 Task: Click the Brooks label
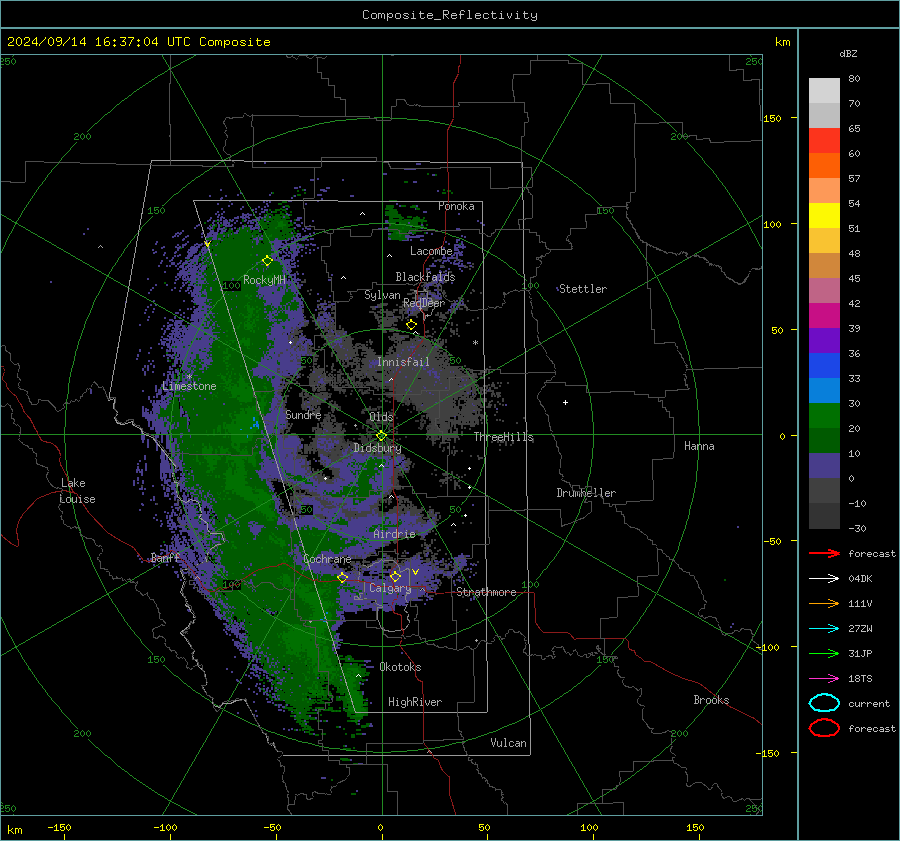coord(711,700)
